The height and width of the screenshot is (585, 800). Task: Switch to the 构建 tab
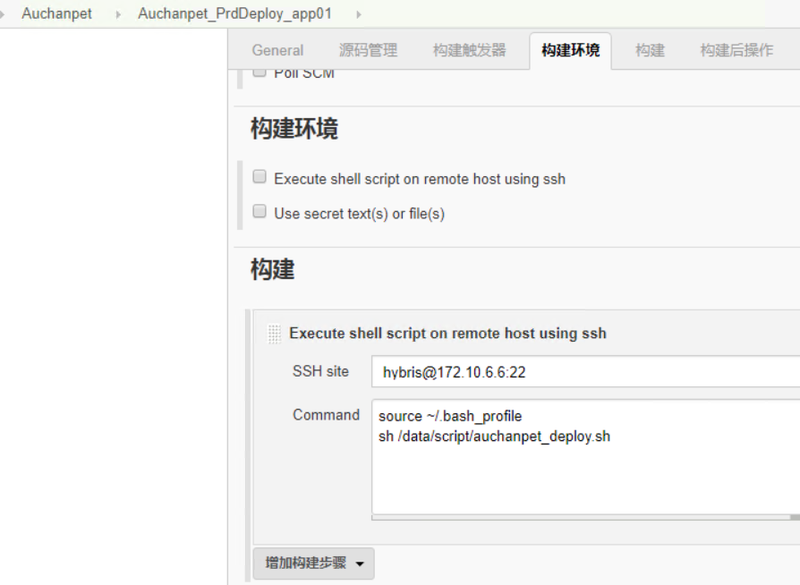point(649,50)
